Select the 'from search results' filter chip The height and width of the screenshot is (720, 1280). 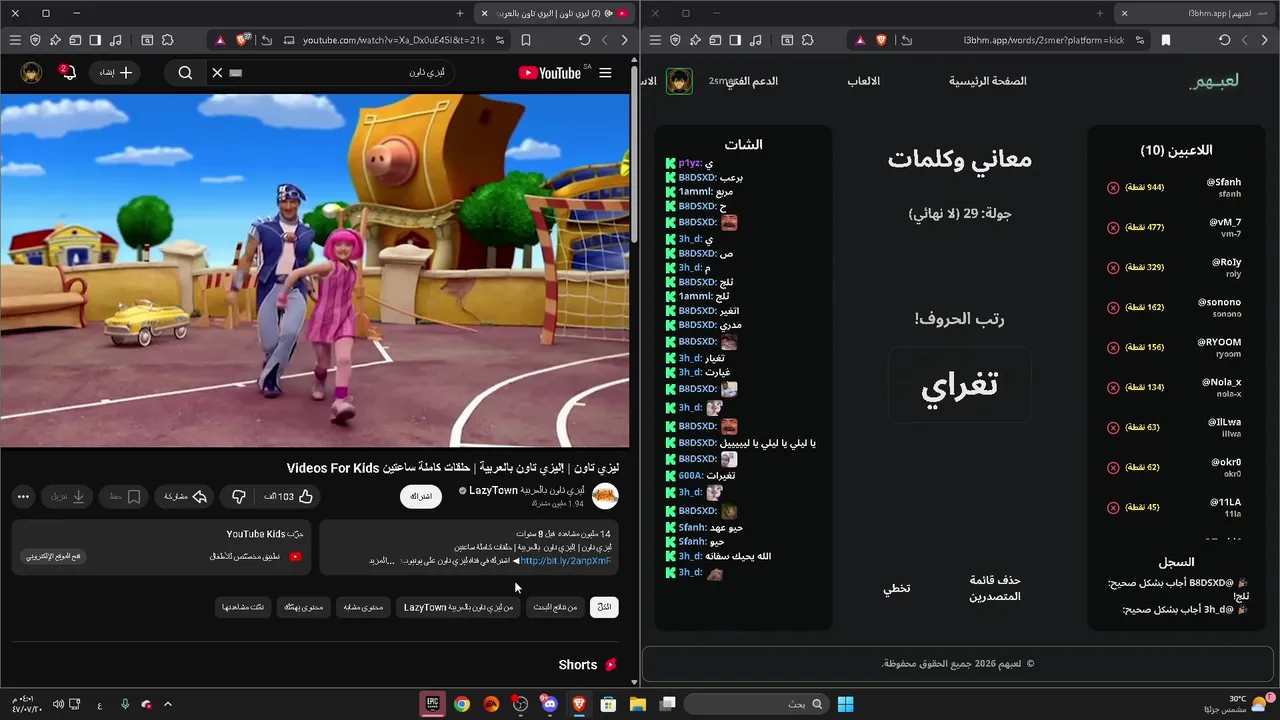click(x=555, y=607)
